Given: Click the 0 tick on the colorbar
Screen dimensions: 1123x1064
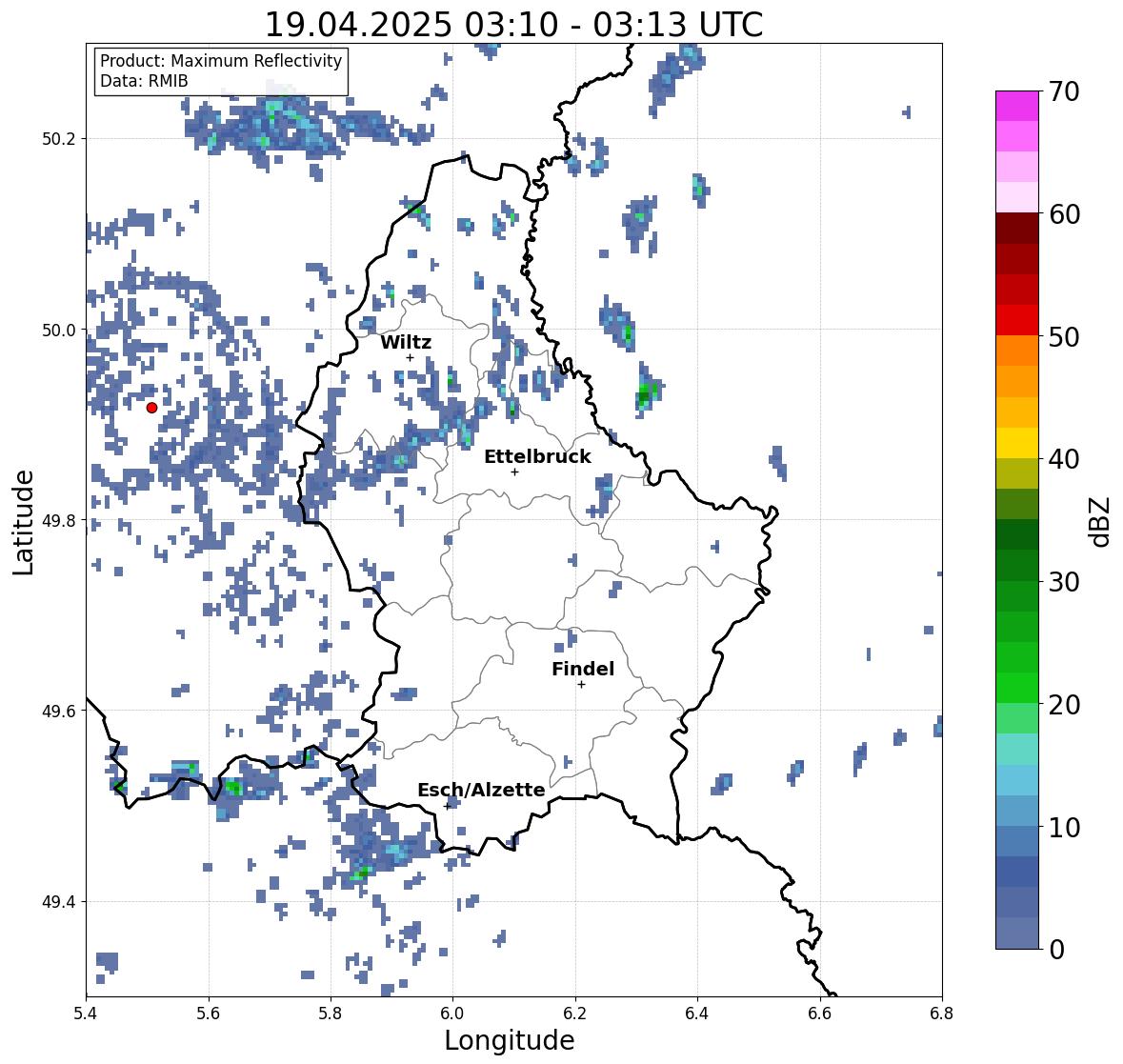Looking at the screenshot, I should pyautogui.click(x=1056, y=950).
